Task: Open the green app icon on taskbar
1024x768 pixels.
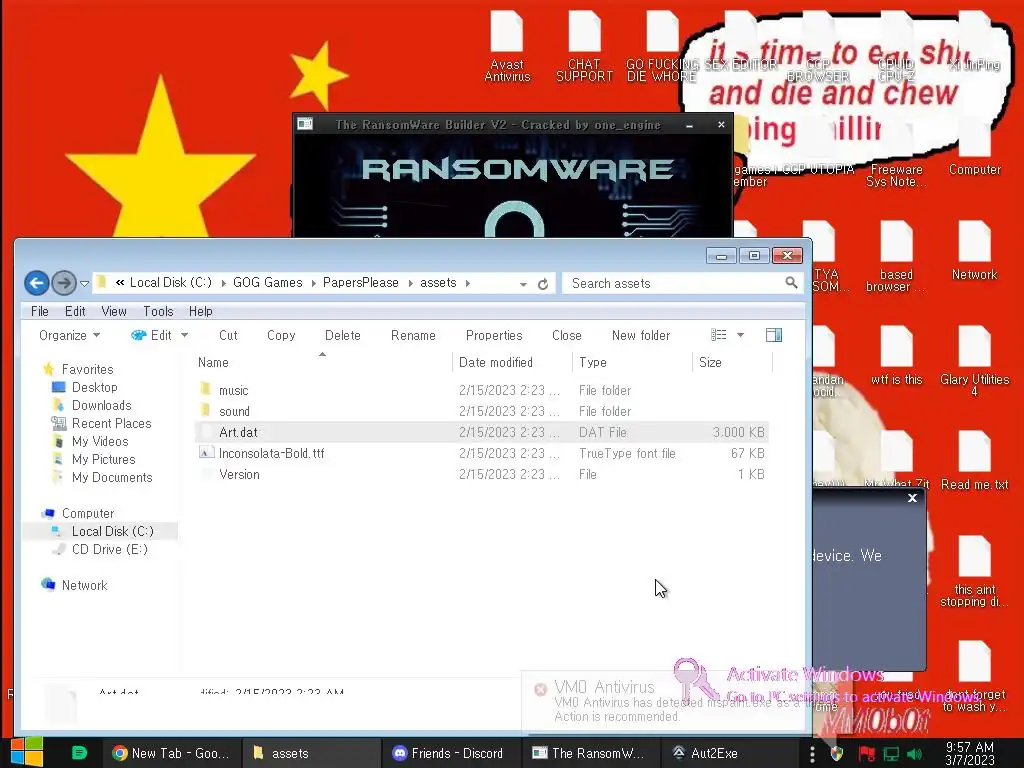Action: tap(79, 753)
